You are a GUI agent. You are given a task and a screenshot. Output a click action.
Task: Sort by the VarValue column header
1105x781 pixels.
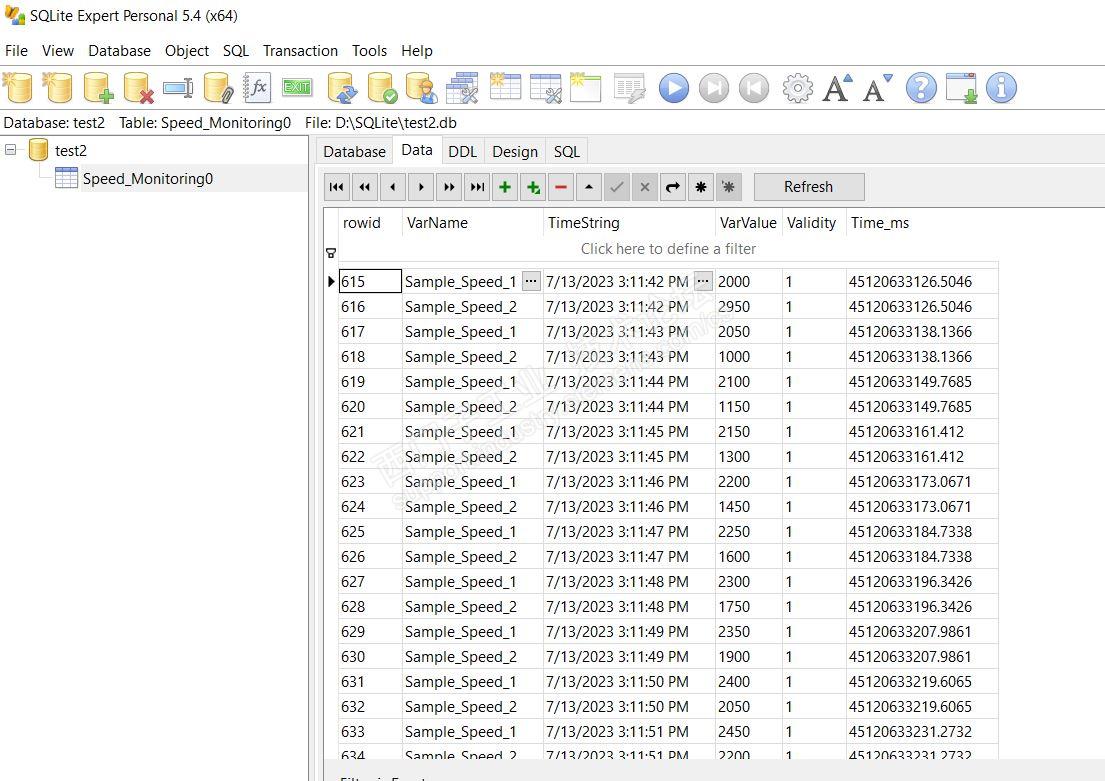coord(748,223)
